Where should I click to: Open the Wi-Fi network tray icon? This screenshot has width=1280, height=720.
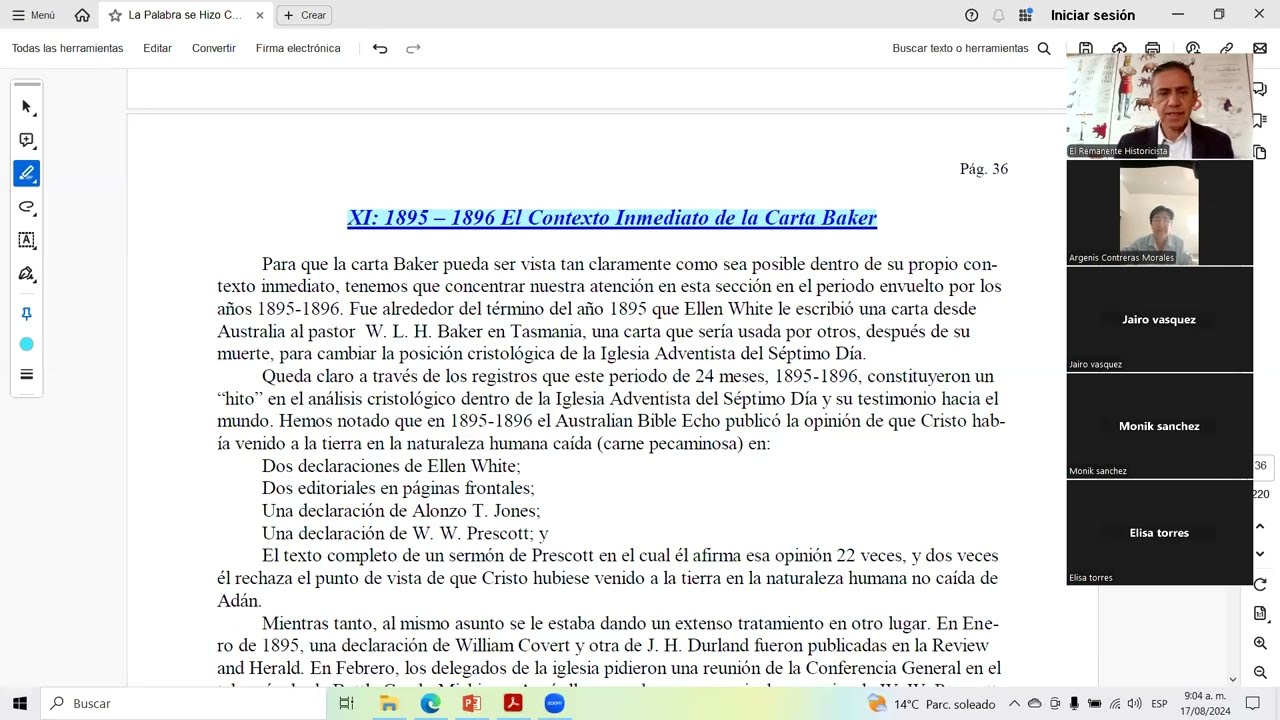[1114, 704]
